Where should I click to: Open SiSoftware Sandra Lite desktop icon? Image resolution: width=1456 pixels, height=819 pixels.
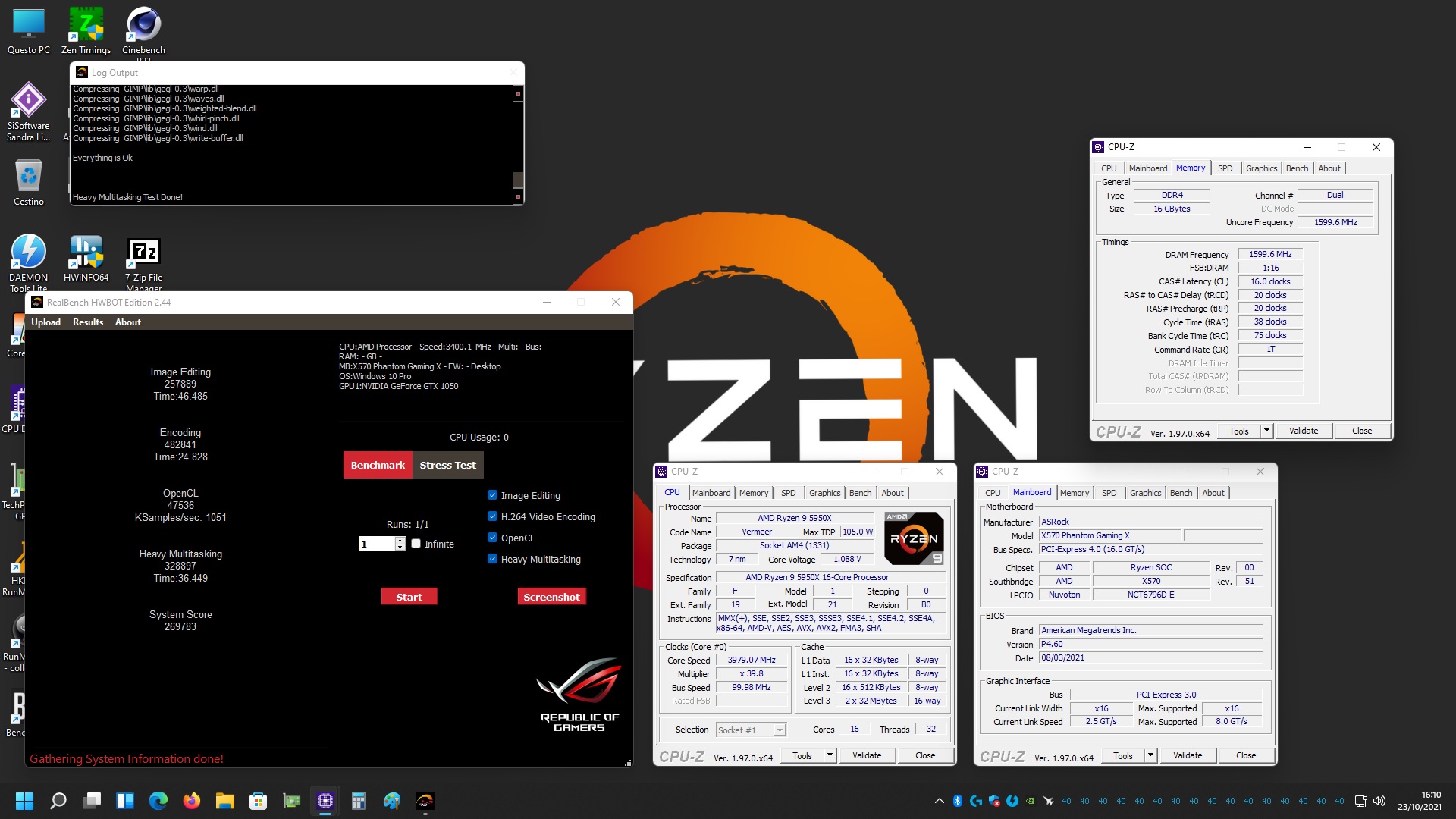pos(29,112)
